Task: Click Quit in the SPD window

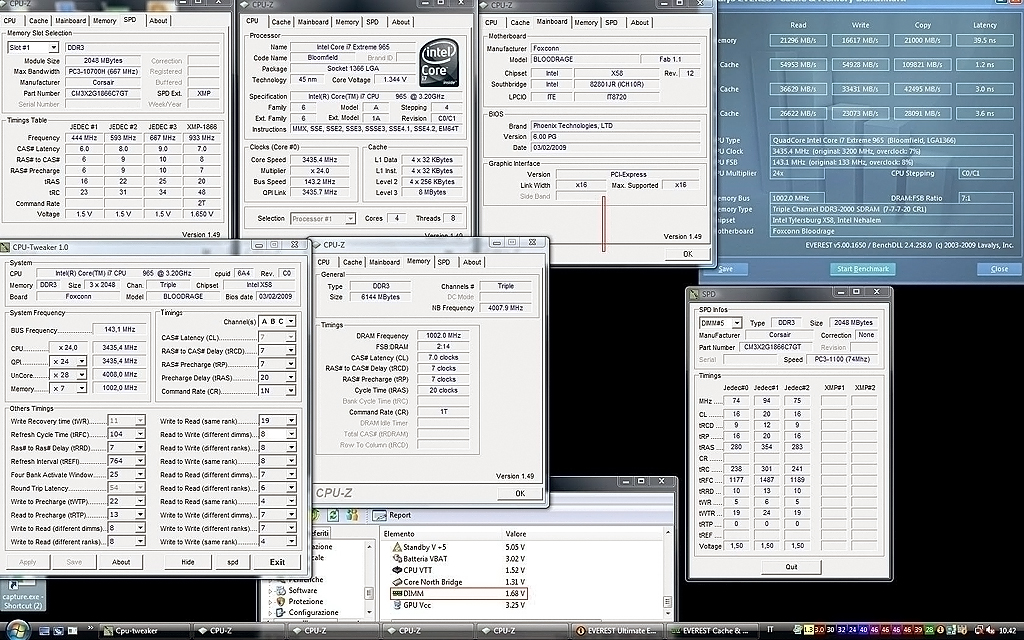Action: pyautogui.click(x=792, y=567)
